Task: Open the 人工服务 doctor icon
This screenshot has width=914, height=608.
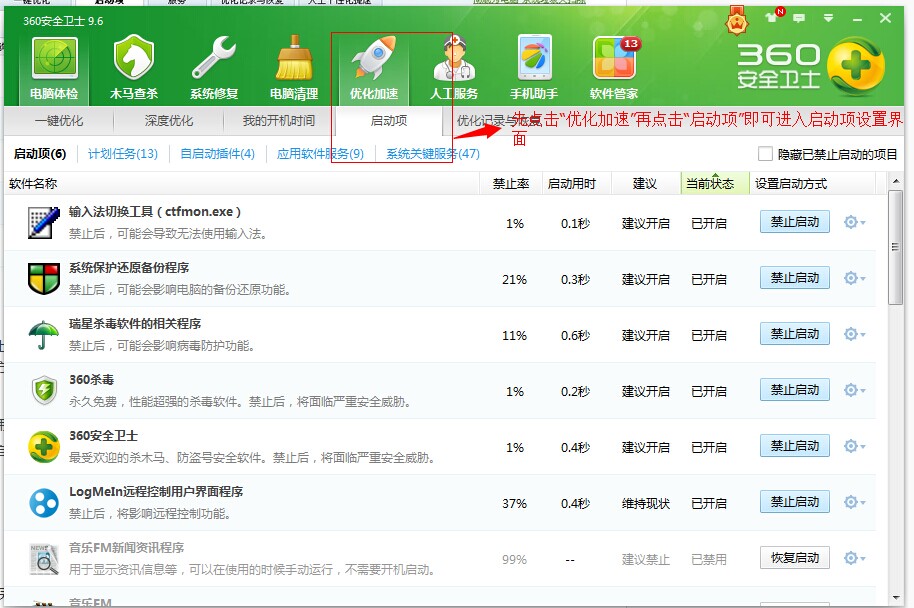Action: pyautogui.click(x=454, y=67)
